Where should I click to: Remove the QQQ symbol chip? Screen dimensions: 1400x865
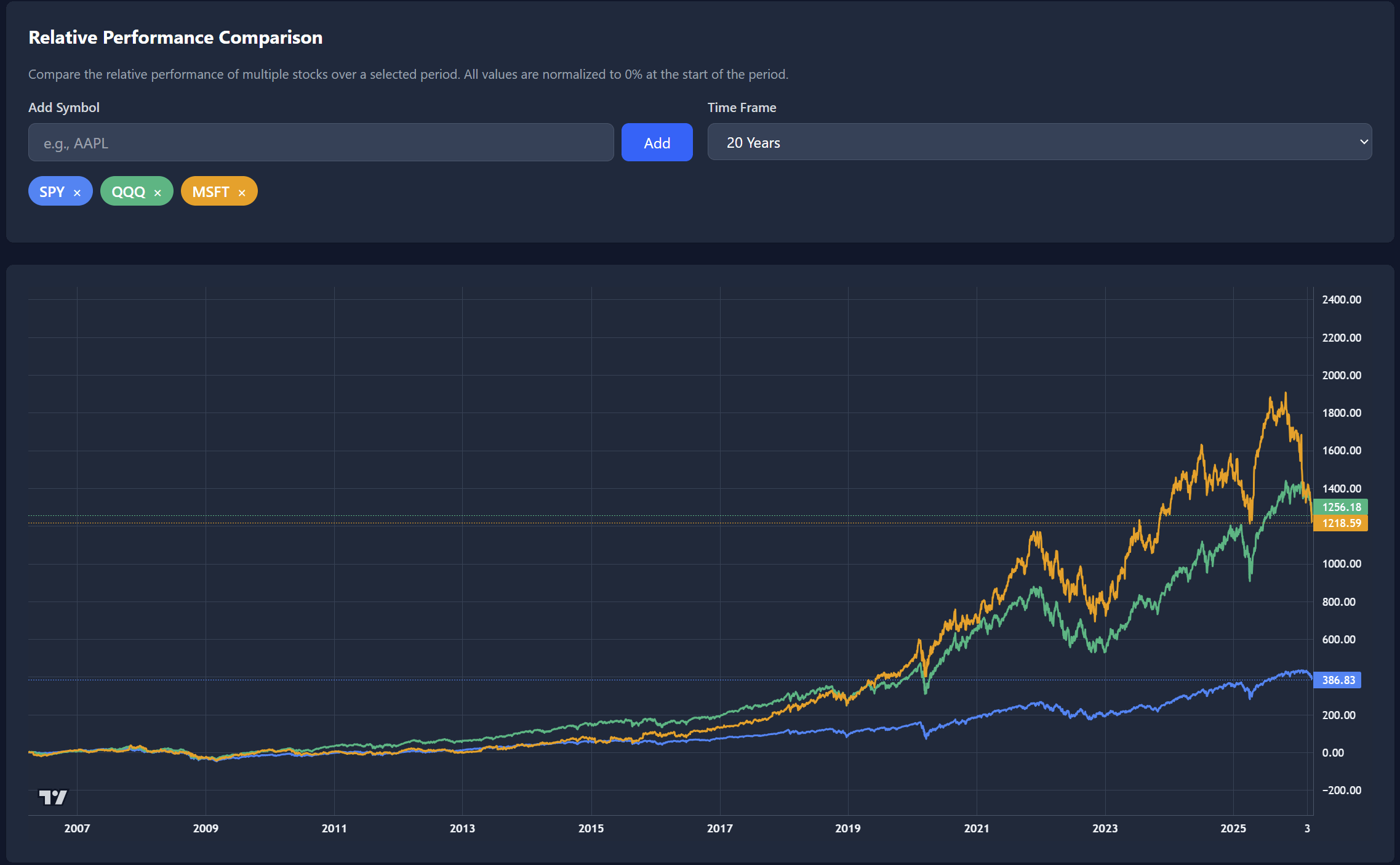[x=158, y=193]
